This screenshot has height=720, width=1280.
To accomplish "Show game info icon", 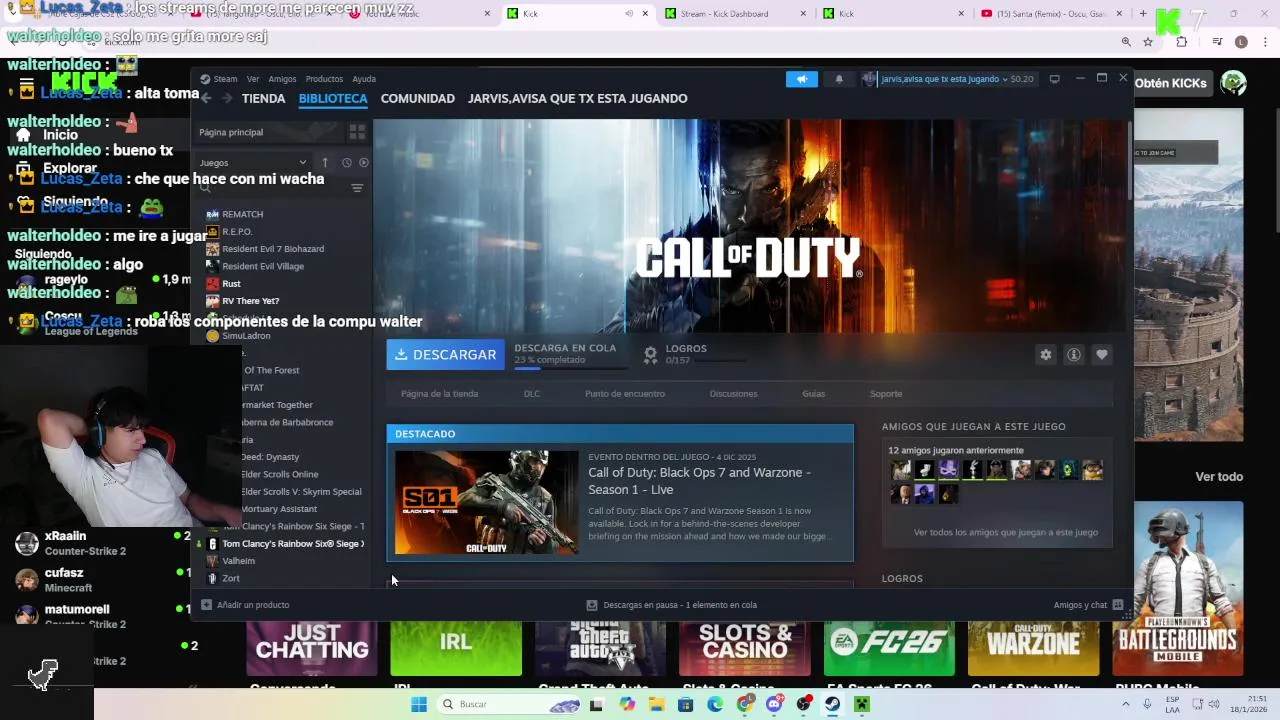I will click(1074, 354).
